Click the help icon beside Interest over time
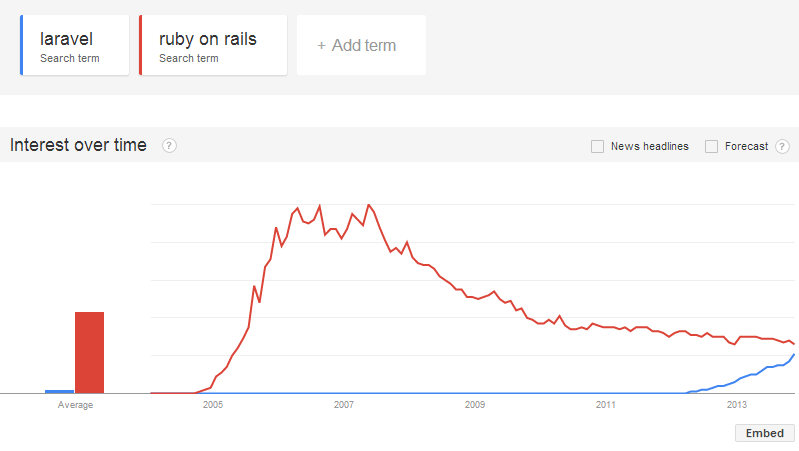The width and height of the screenshot is (799, 451). pos(170,146)
